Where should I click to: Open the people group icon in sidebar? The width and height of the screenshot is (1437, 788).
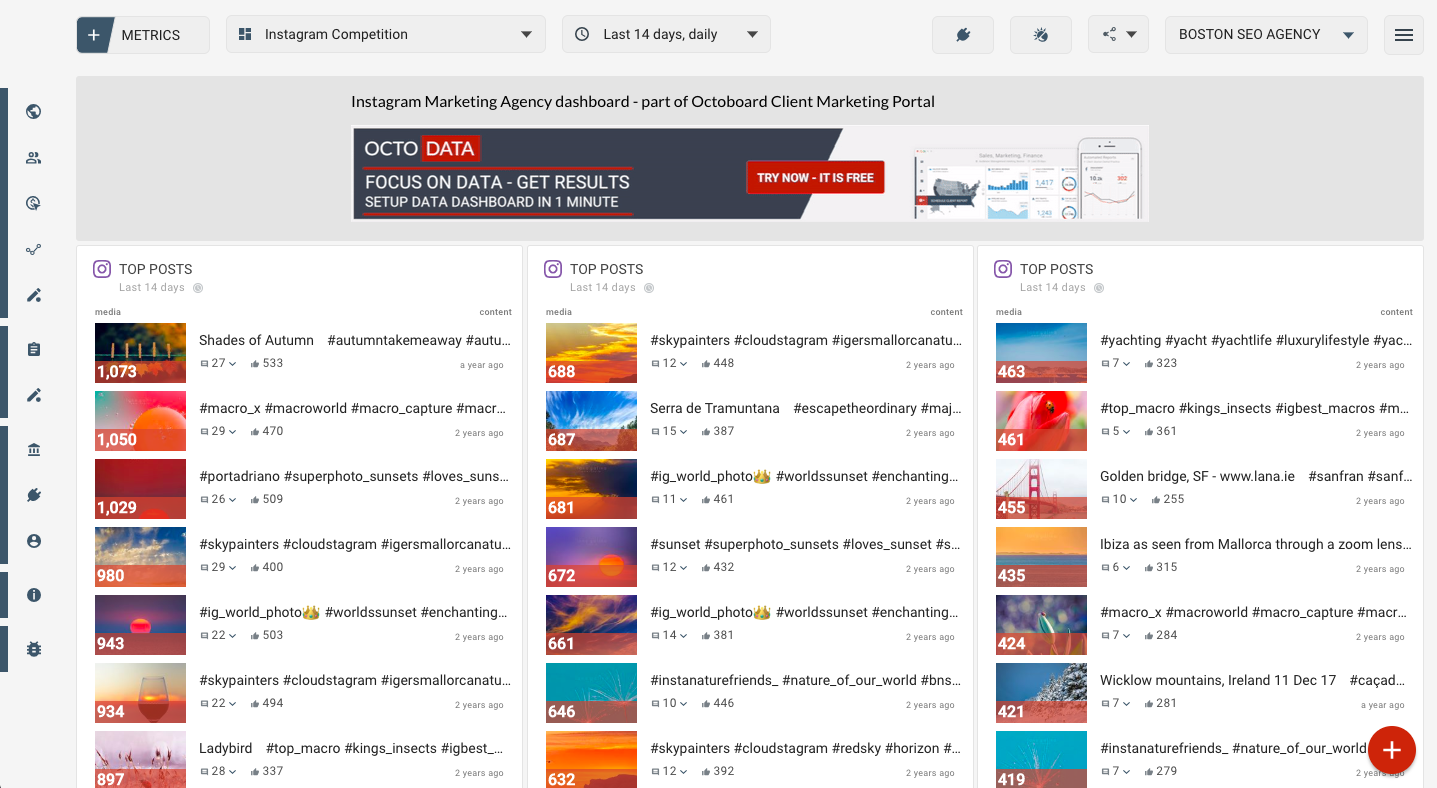34,158
